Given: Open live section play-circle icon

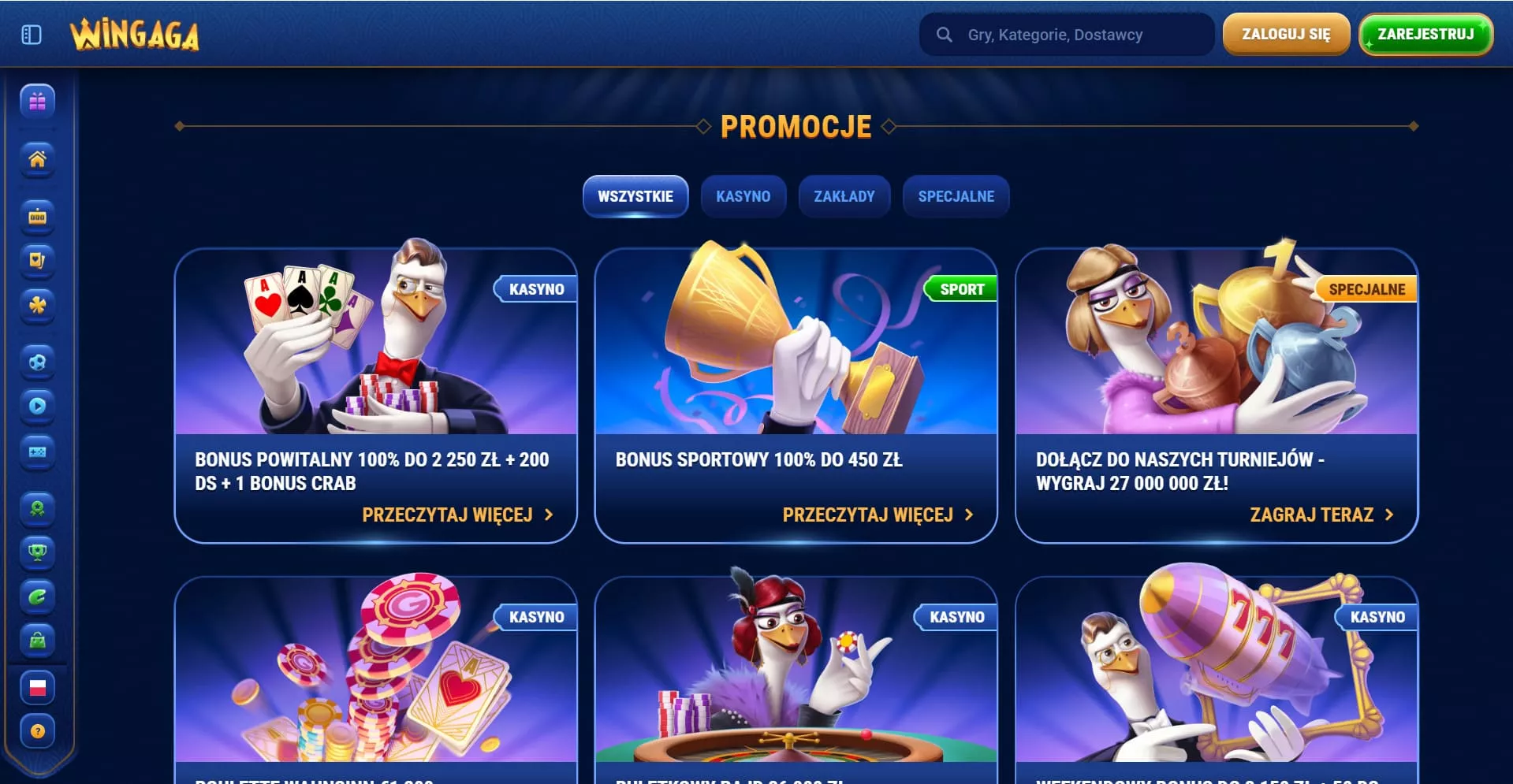Looking at the screenshot, I should point(37,406).
